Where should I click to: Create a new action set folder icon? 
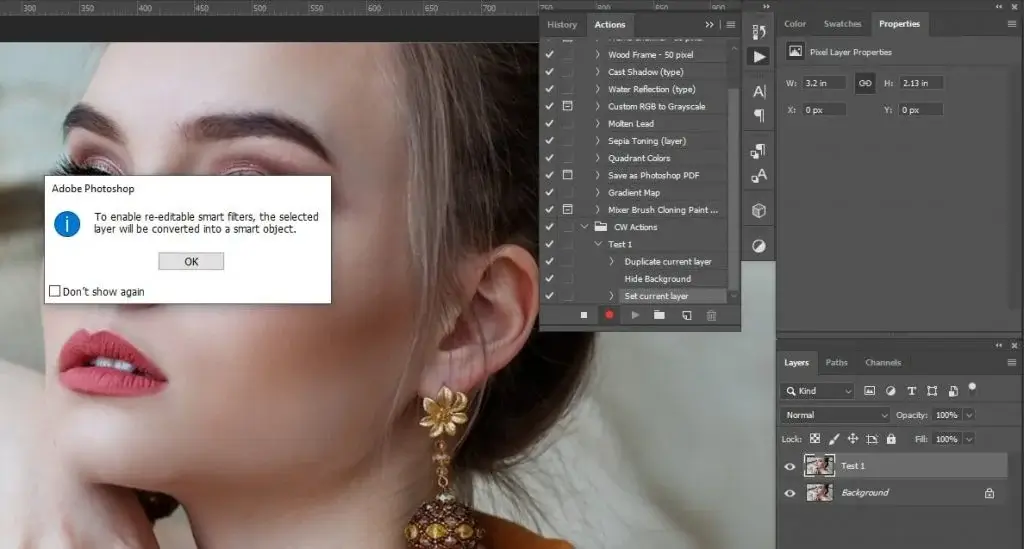(660, 315)
